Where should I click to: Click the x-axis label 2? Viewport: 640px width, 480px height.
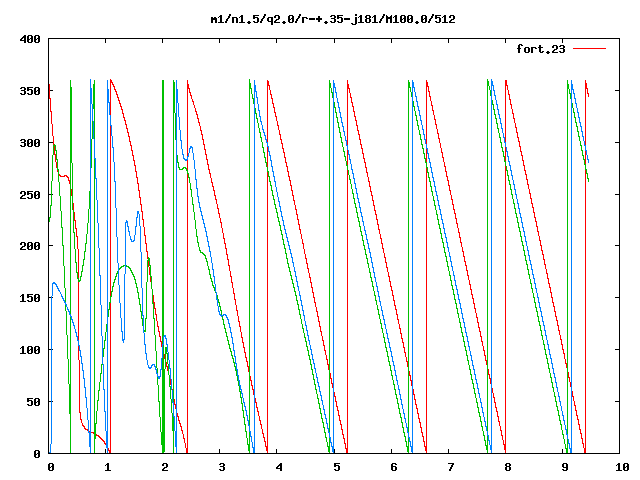pos(164,467)
